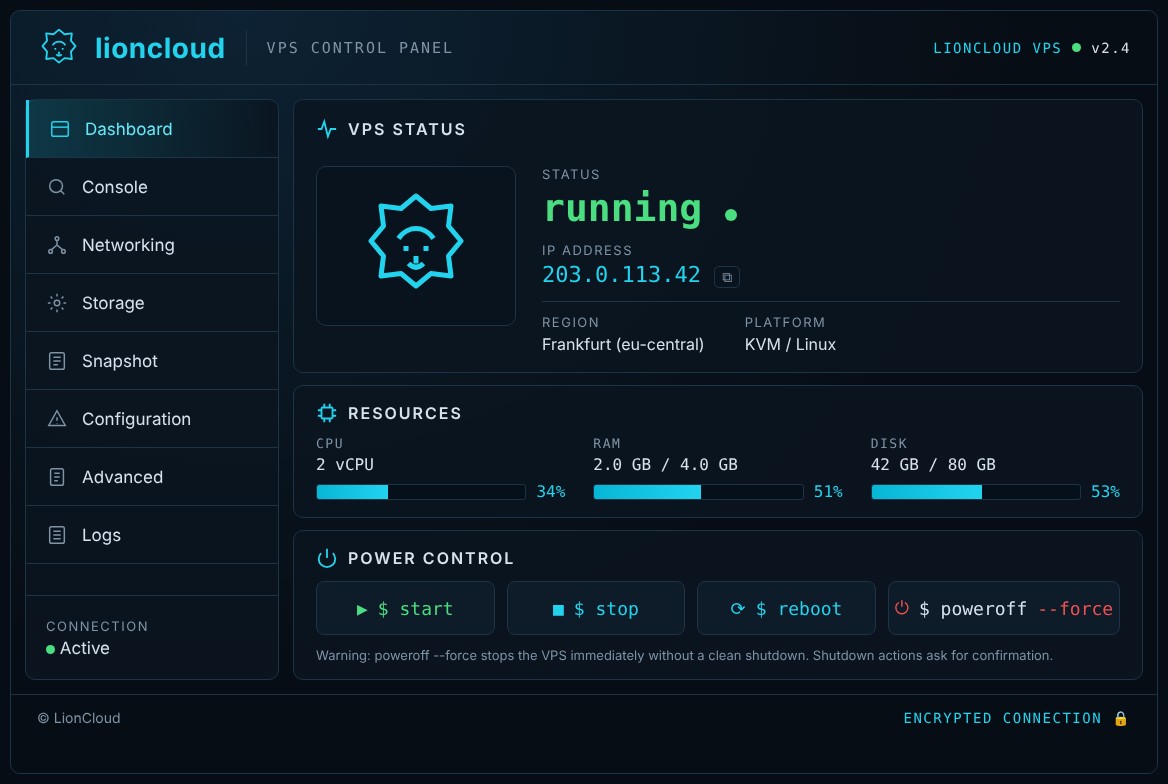Open Logs in the sidebar
Image resolution: width=1168 pixels, height=784 pixels.
pyautogui.click(x=152, y=535)
